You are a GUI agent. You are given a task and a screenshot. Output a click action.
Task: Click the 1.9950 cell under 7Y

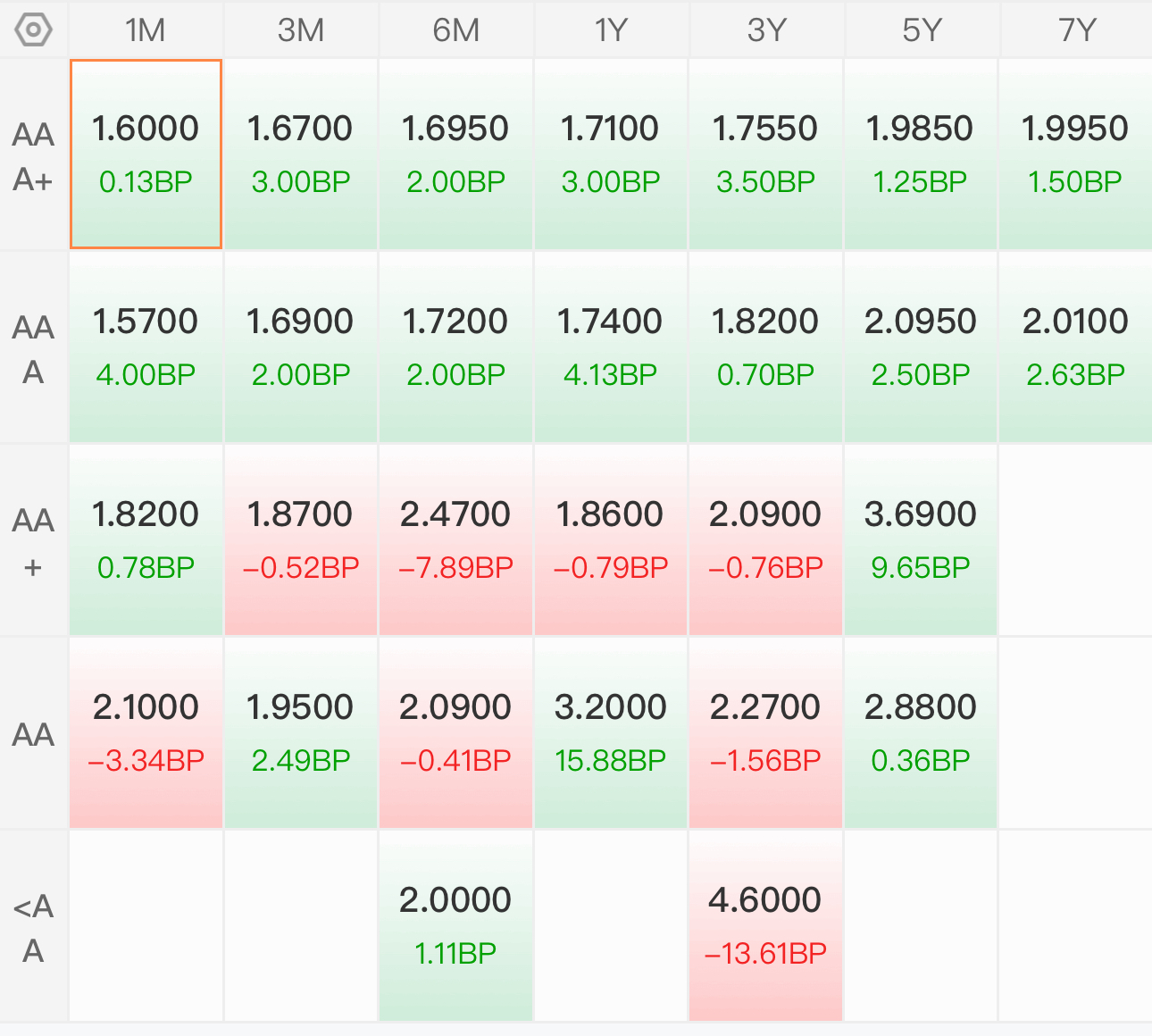pyautogui.click(x=1075, y=154)
